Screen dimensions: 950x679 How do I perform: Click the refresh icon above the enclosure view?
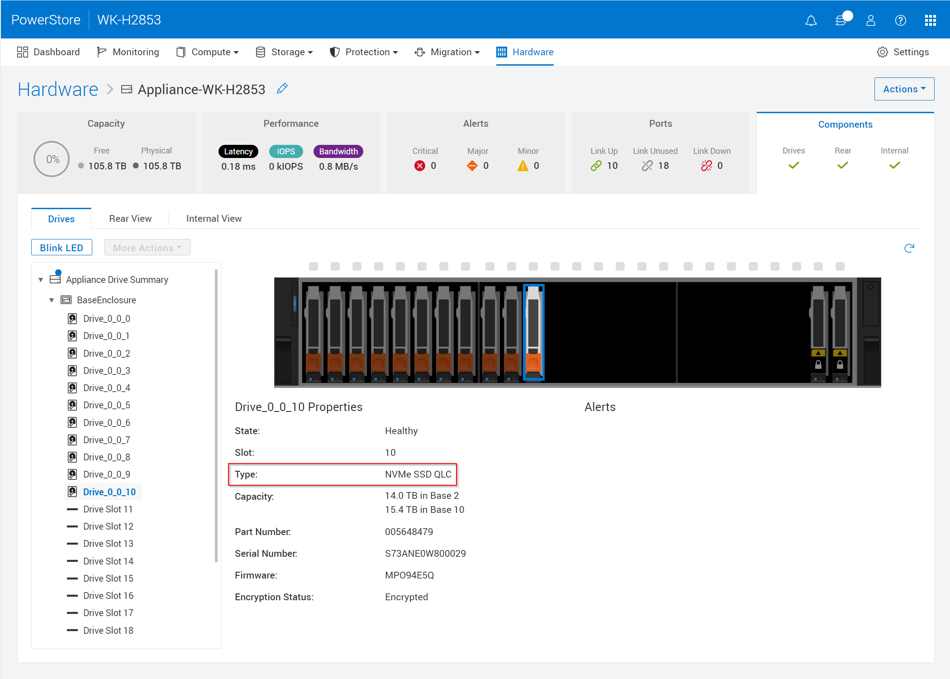point(909,247)
